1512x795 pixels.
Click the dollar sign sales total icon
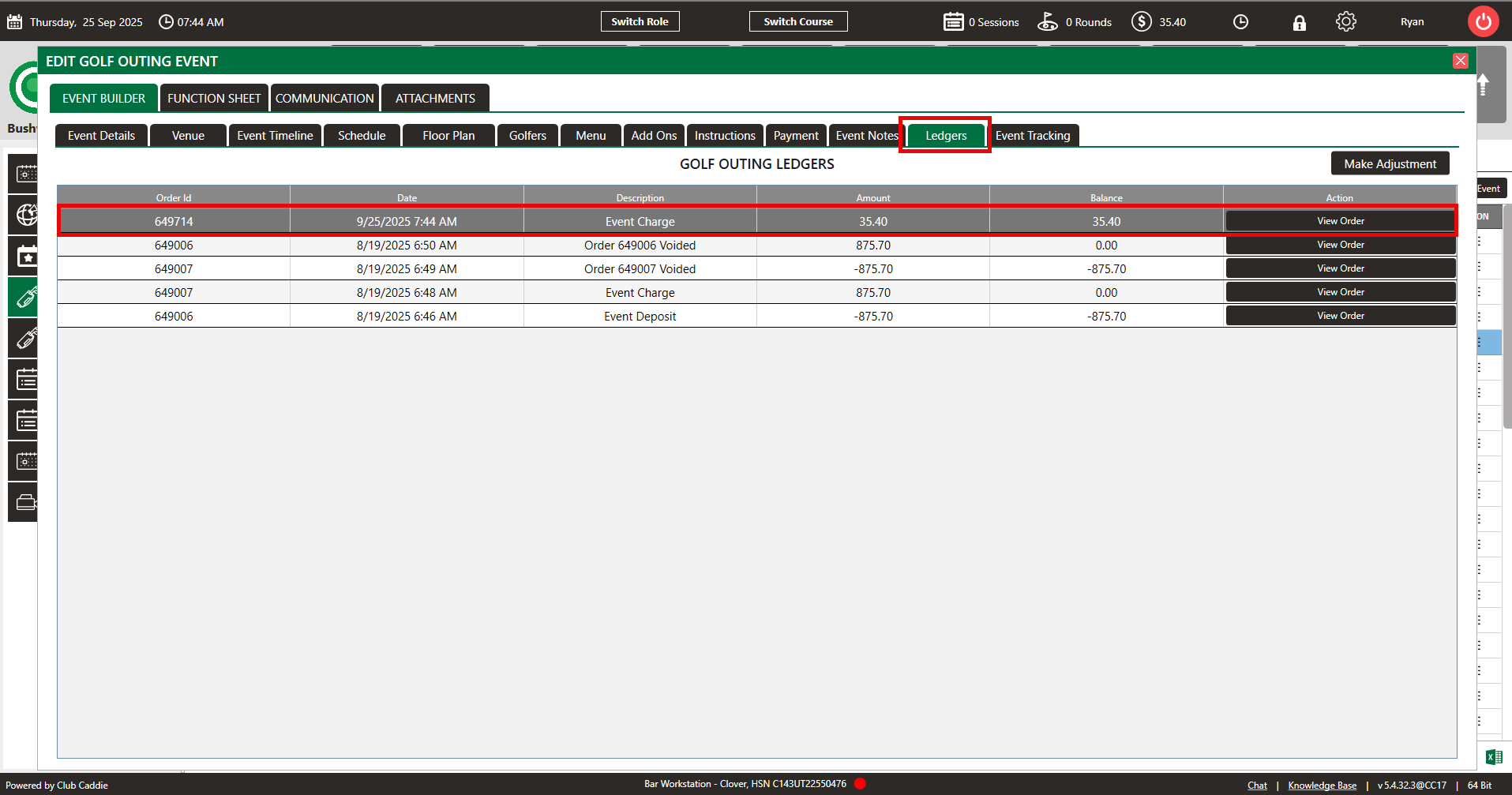point(1141,22)
